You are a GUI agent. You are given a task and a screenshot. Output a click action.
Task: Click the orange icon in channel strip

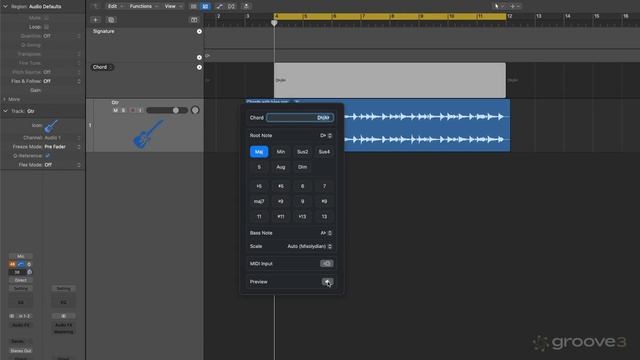coord(12,264)
